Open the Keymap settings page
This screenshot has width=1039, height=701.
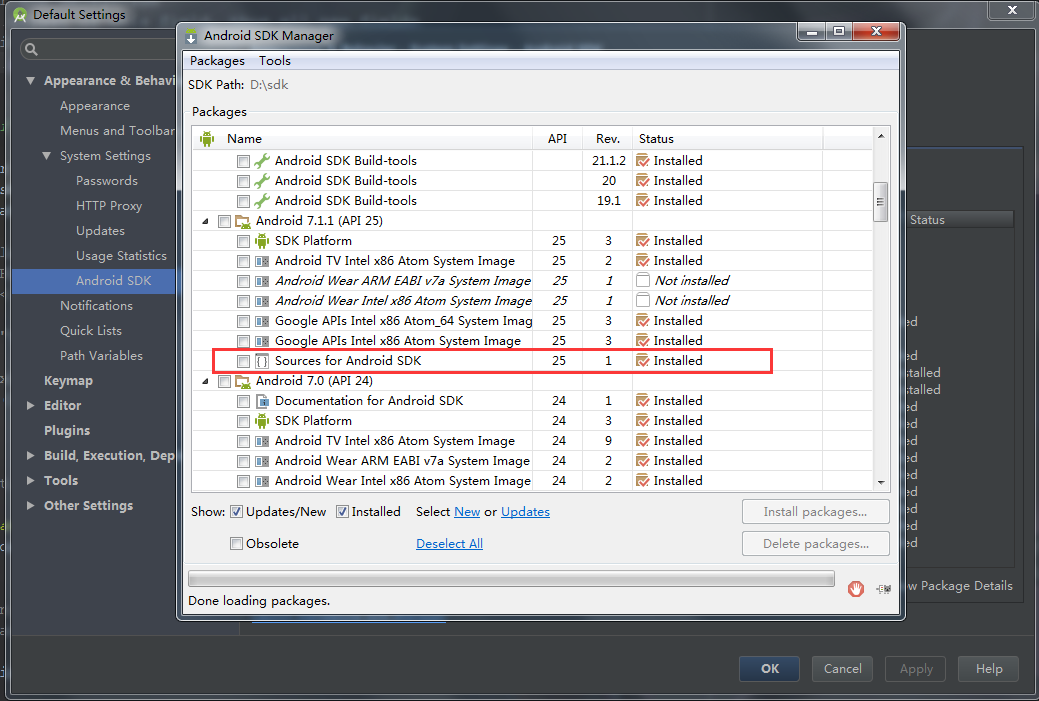[x=68, y=380]
